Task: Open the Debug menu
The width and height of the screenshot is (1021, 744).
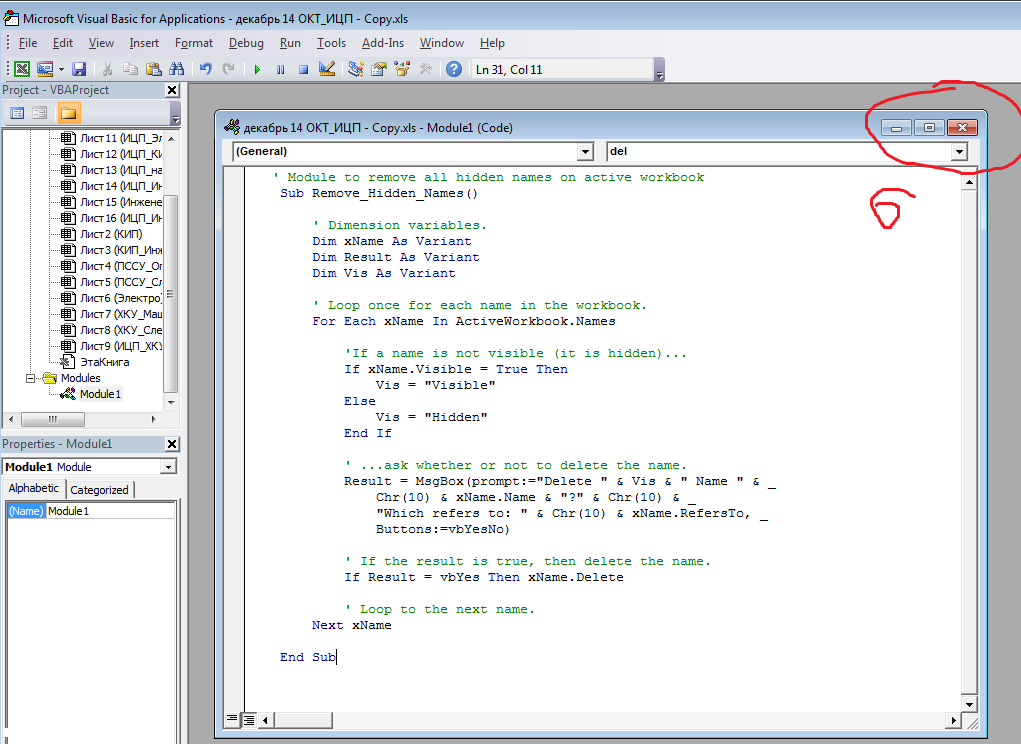Action: [x=246, y=43]
